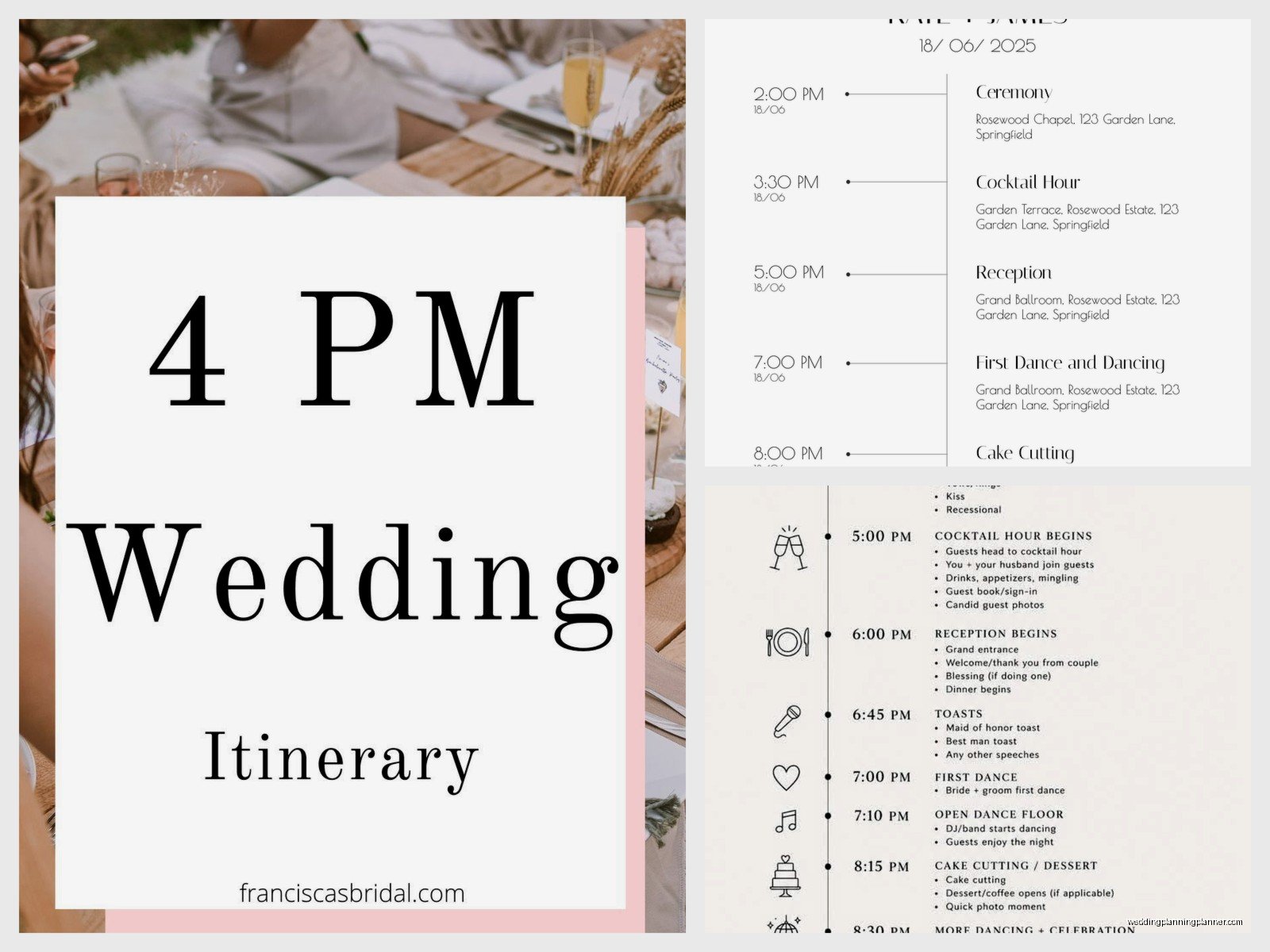Click the music note icon beside Open Dance Floor
This screenshot has height=952, width=1270.
[786, 821]
